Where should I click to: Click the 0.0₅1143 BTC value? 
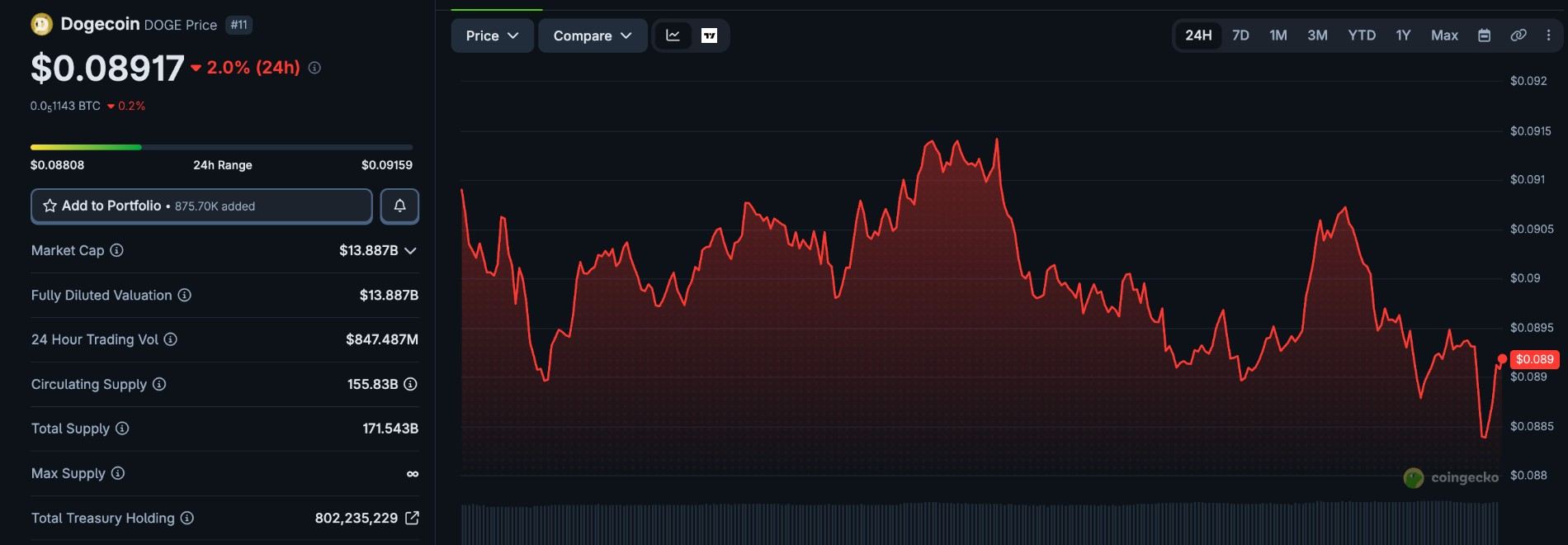click(65, 106)
